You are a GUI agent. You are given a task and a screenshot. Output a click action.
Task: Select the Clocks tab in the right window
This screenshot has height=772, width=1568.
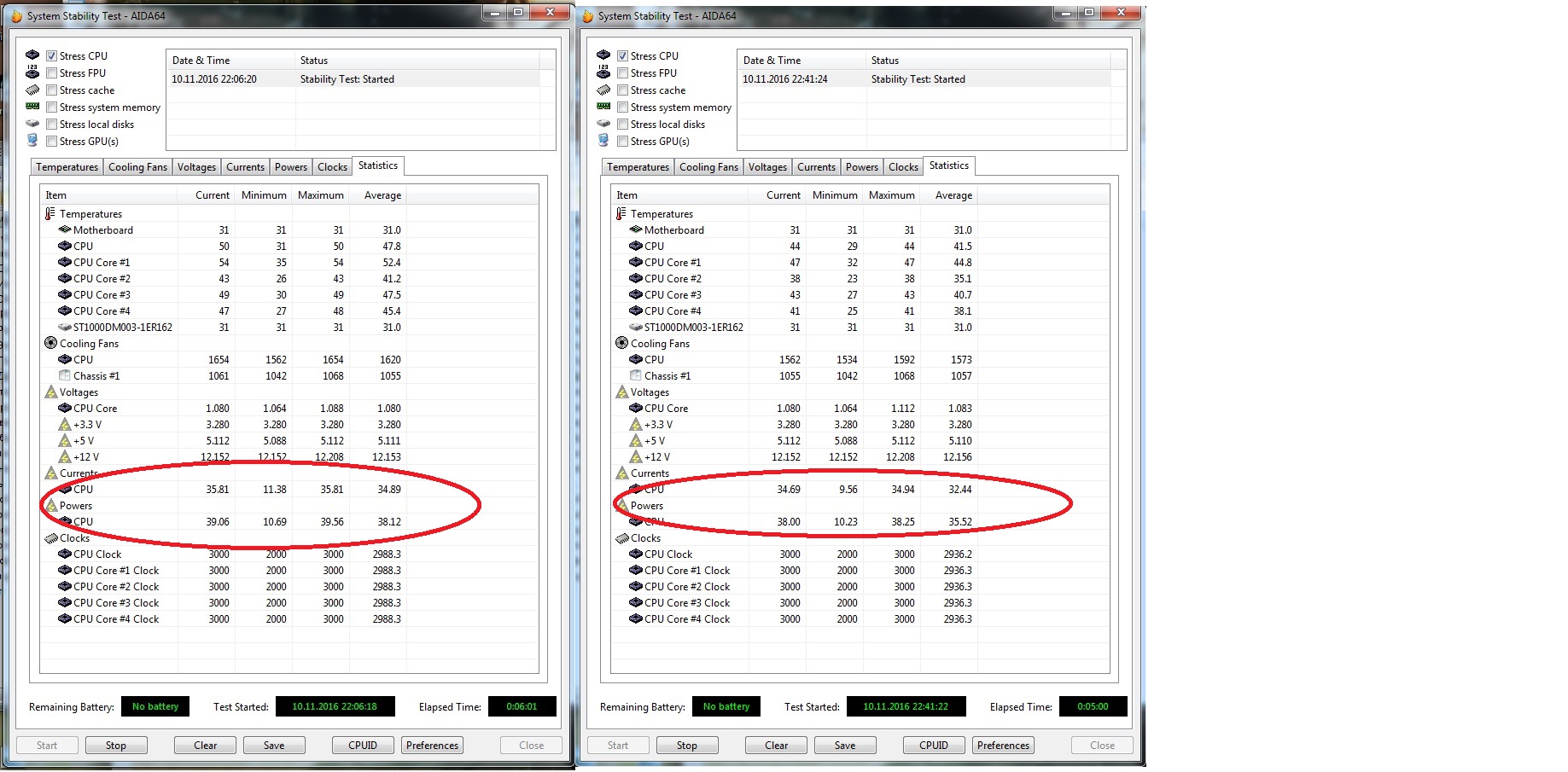point(903,167)
